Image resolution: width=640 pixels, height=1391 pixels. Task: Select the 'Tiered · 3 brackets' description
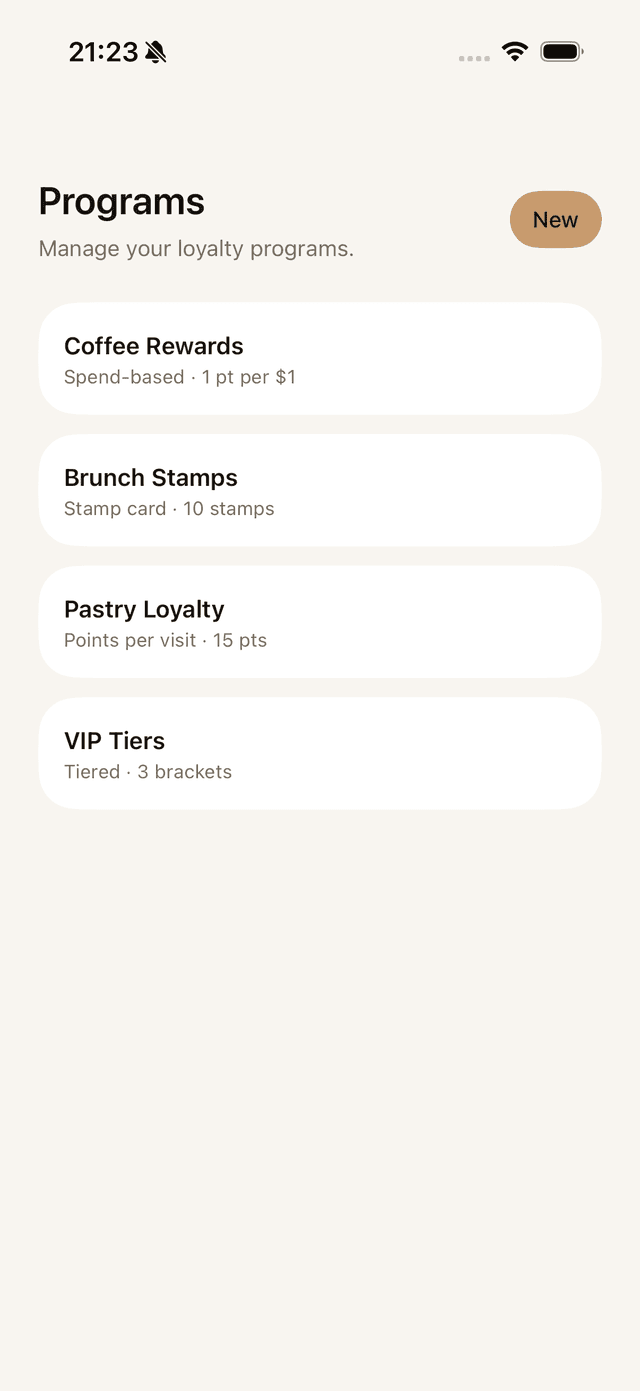tap(148, 771)
